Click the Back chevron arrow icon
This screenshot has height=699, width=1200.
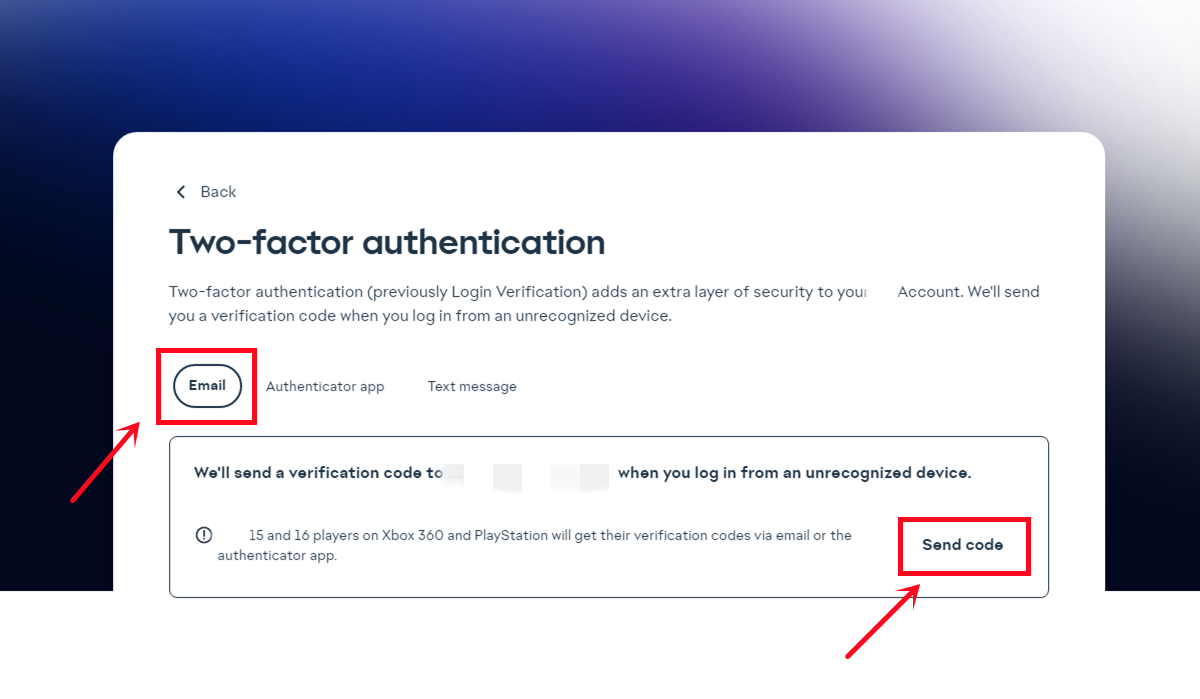coord(181,192)
